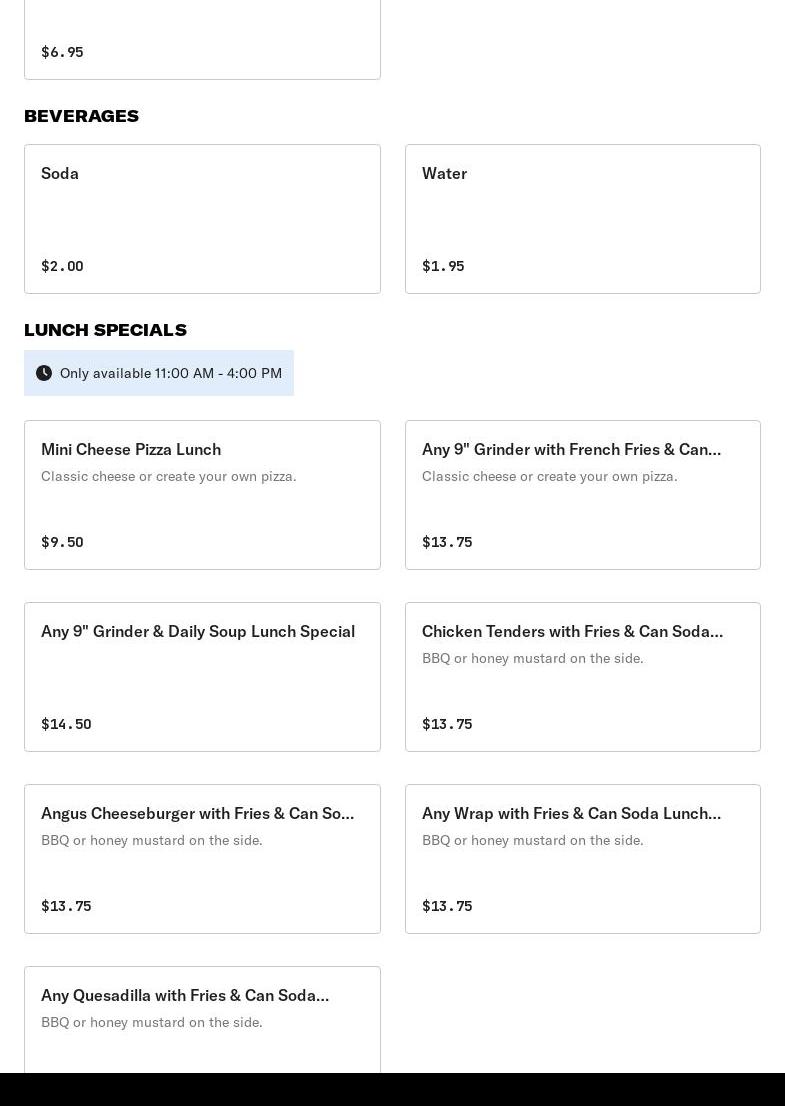Select Angus Cheeseburger with Fries special
This screenshot has height=1106, width=785.
pos(202,858)
